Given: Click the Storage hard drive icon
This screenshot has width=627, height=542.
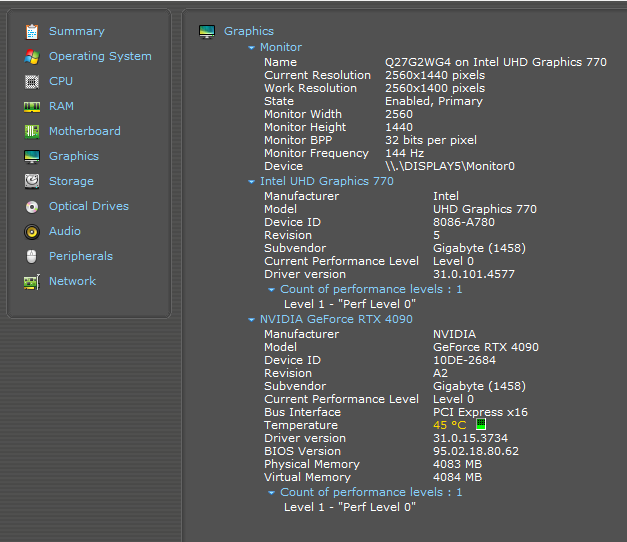Looking at the screenshot, I should 32,182.
